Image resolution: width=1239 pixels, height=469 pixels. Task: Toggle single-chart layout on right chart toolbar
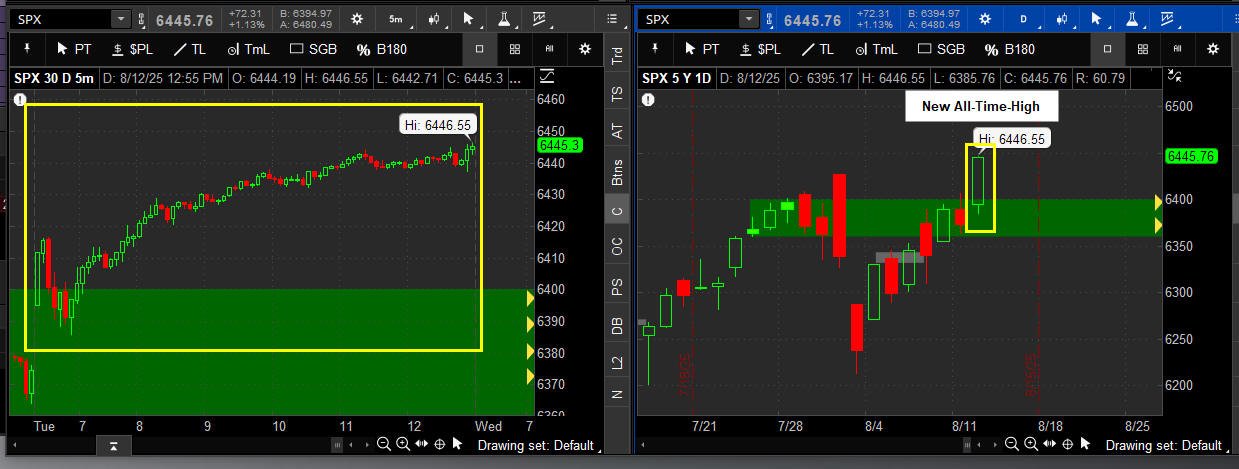(1107, 49)
